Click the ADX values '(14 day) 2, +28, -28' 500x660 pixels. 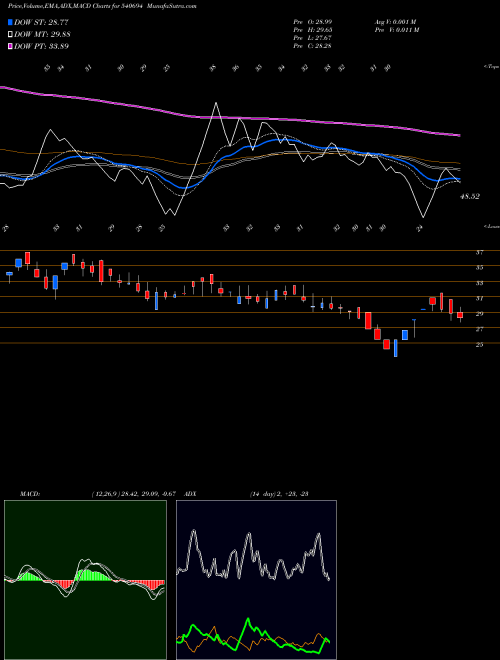(x=279, y=494)
